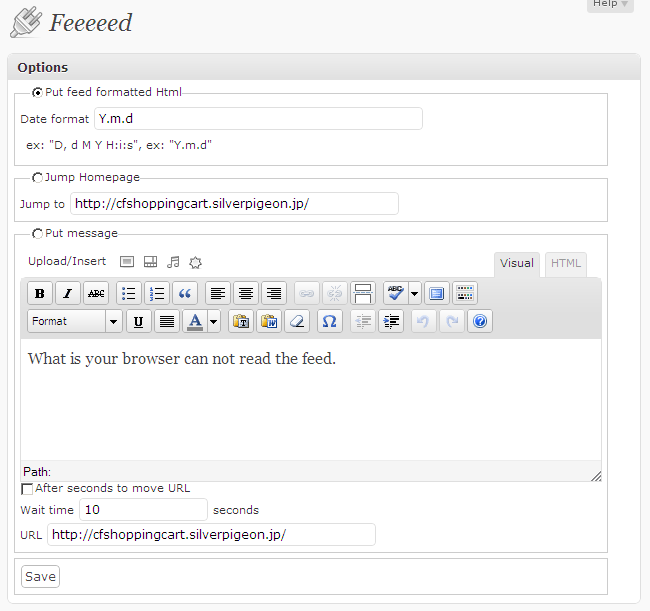The image size is (650, 611).
Task: Click the unordered bullet list icon
Action: tap(129, 293)
